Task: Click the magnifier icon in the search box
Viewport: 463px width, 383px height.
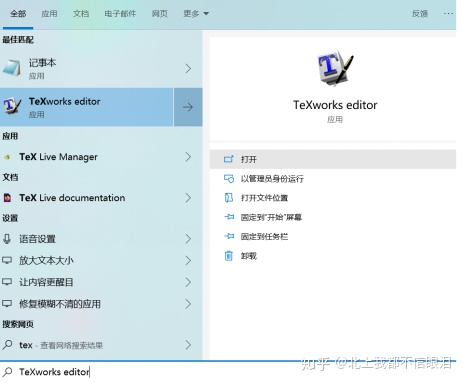Action: pyautogui.click(x=7, y=371)
